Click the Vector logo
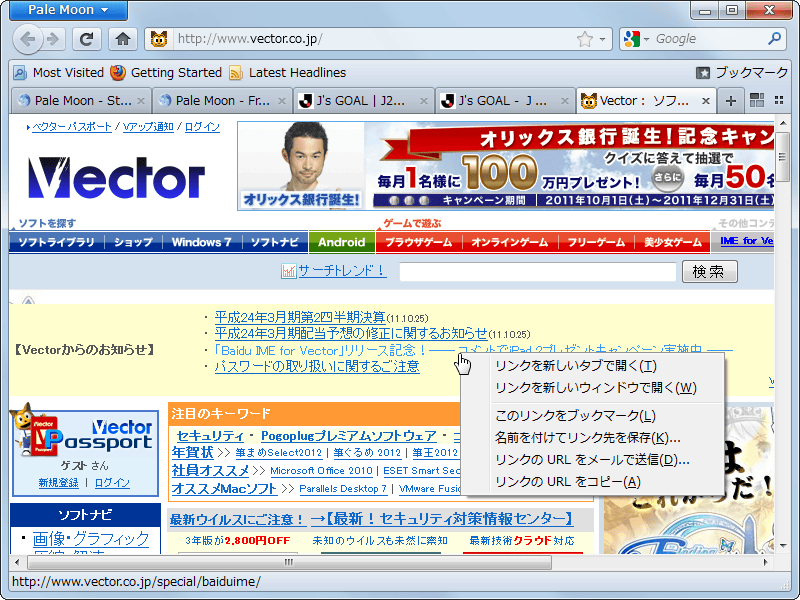 pos(116,178)
